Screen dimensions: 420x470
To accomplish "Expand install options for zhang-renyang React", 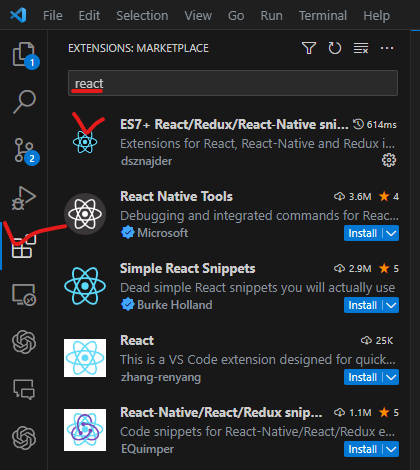I will 391,377.
